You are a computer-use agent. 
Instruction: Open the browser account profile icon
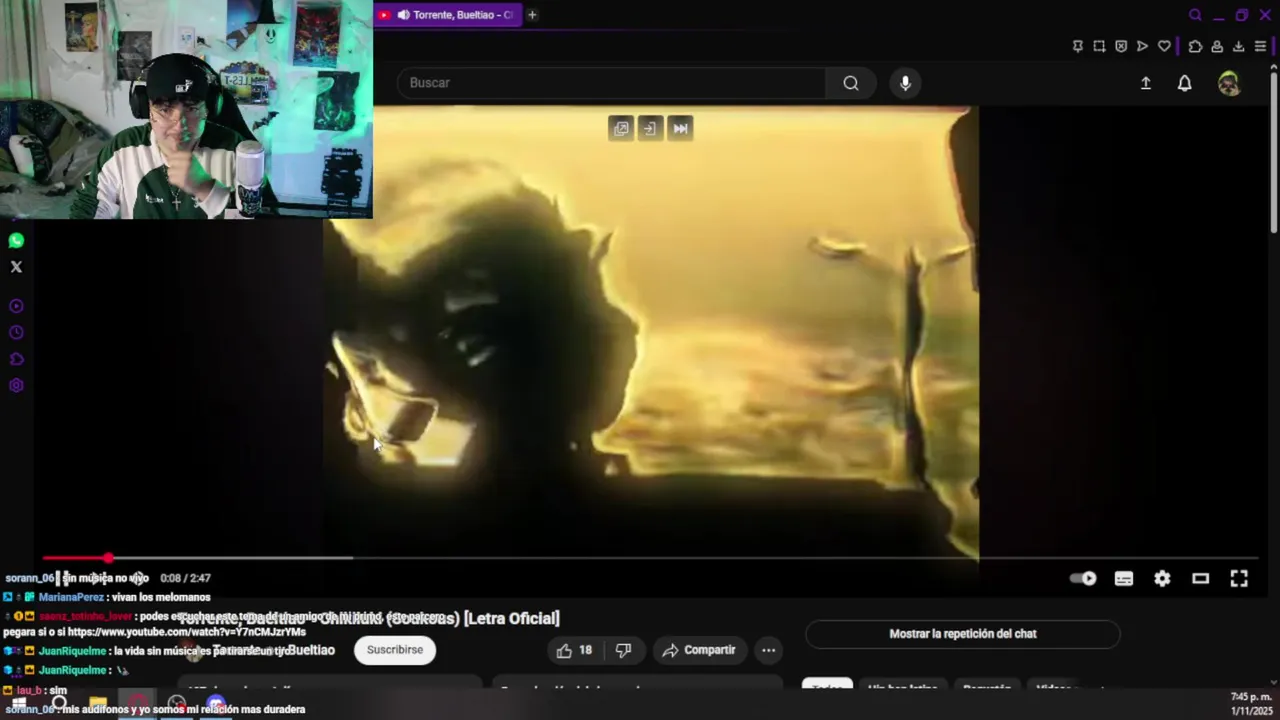pos(1217,46)
